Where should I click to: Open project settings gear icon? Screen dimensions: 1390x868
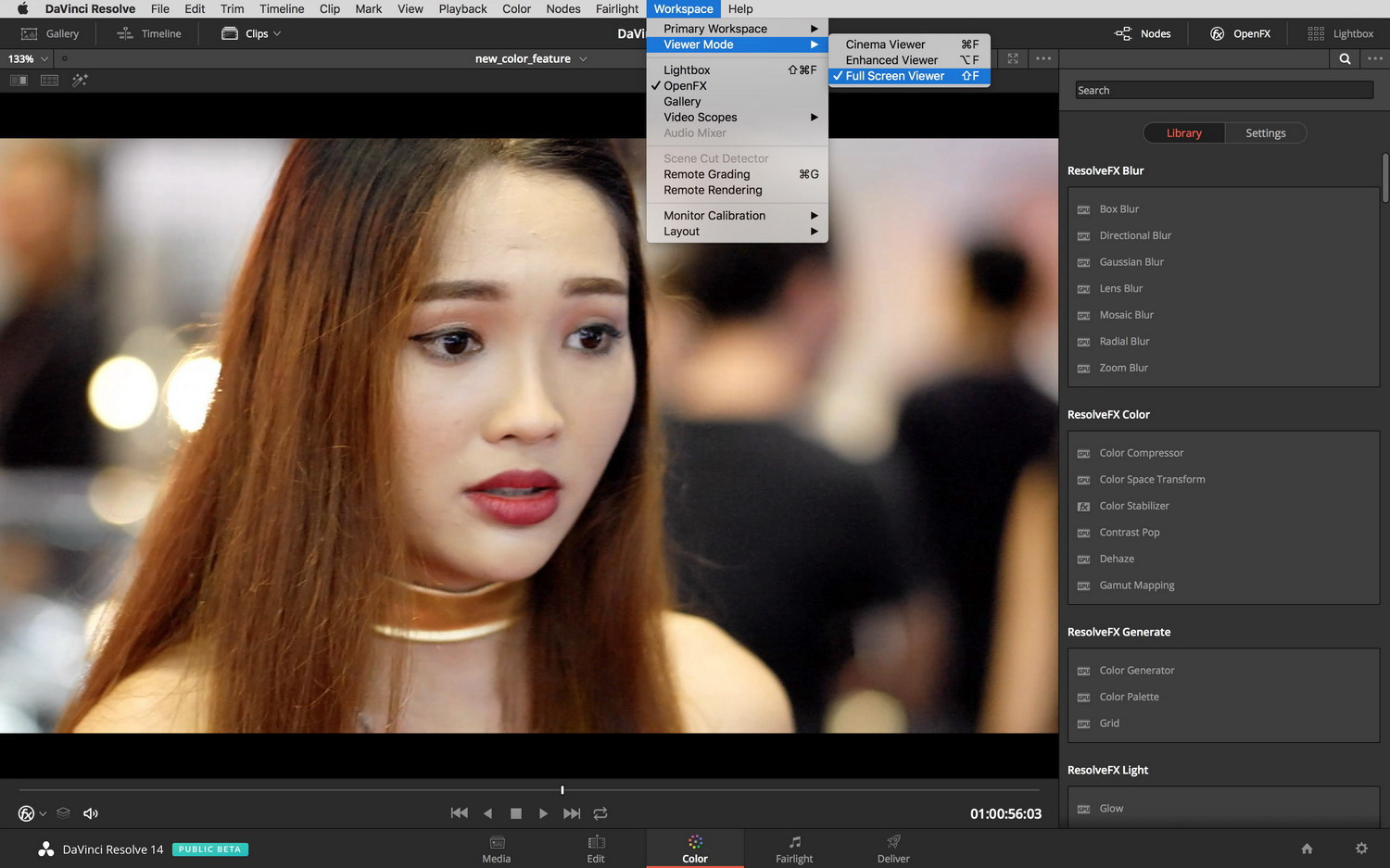pyautogui.click(x=1361, y=849)
